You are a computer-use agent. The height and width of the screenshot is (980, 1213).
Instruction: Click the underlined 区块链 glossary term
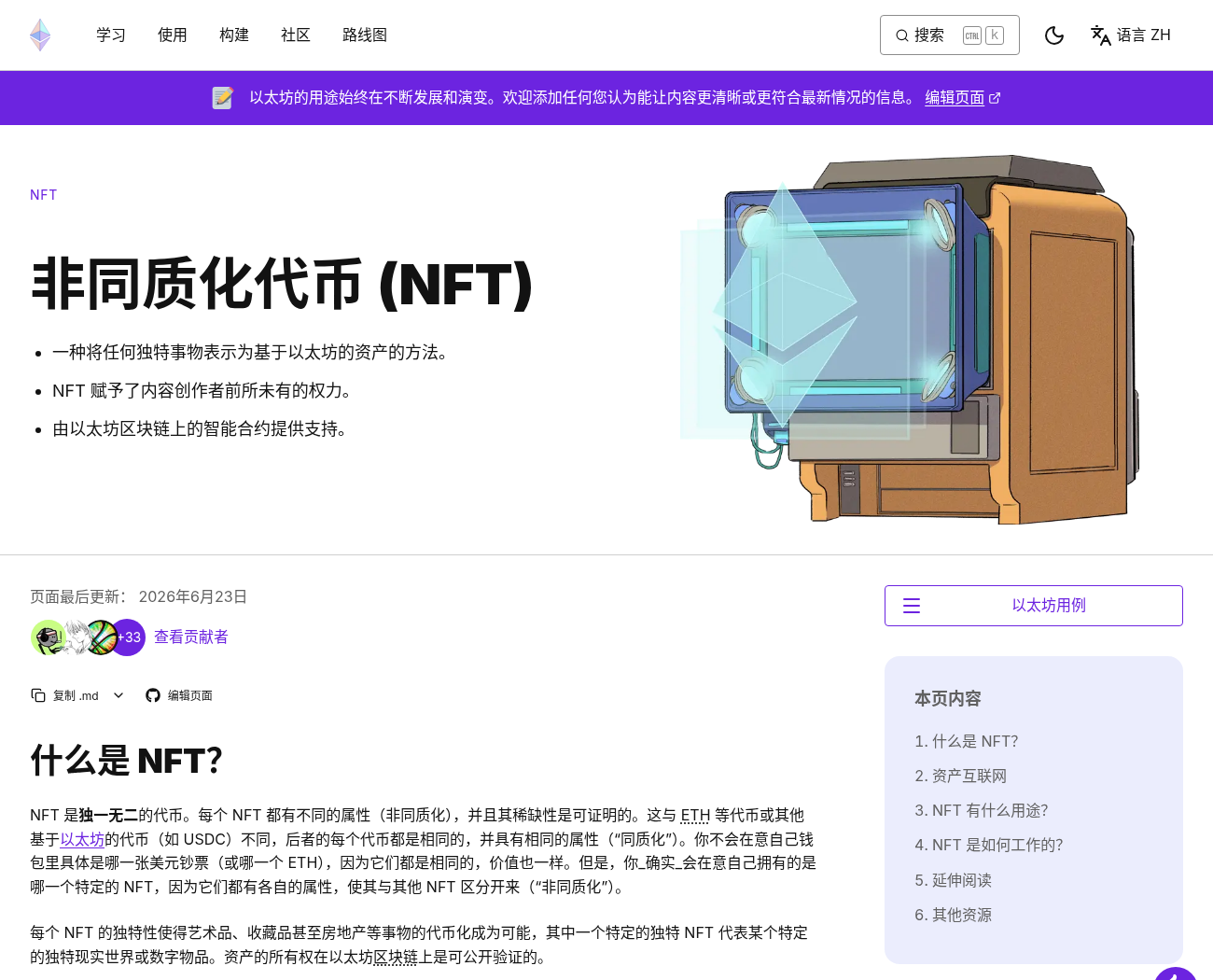(396, 957)
